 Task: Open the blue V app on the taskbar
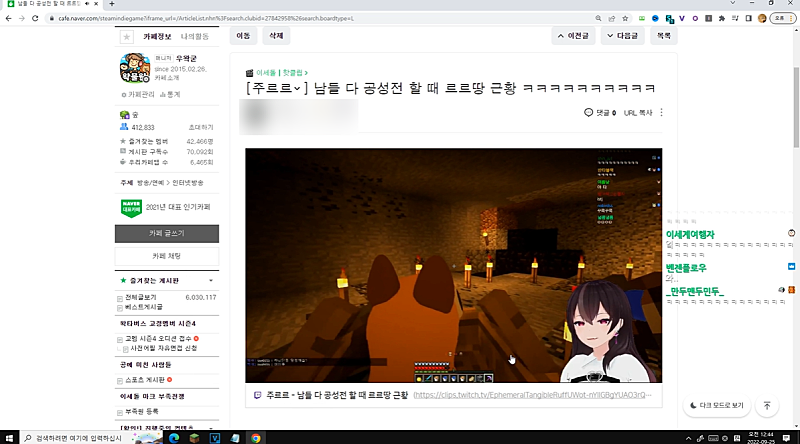click(215, 438)
